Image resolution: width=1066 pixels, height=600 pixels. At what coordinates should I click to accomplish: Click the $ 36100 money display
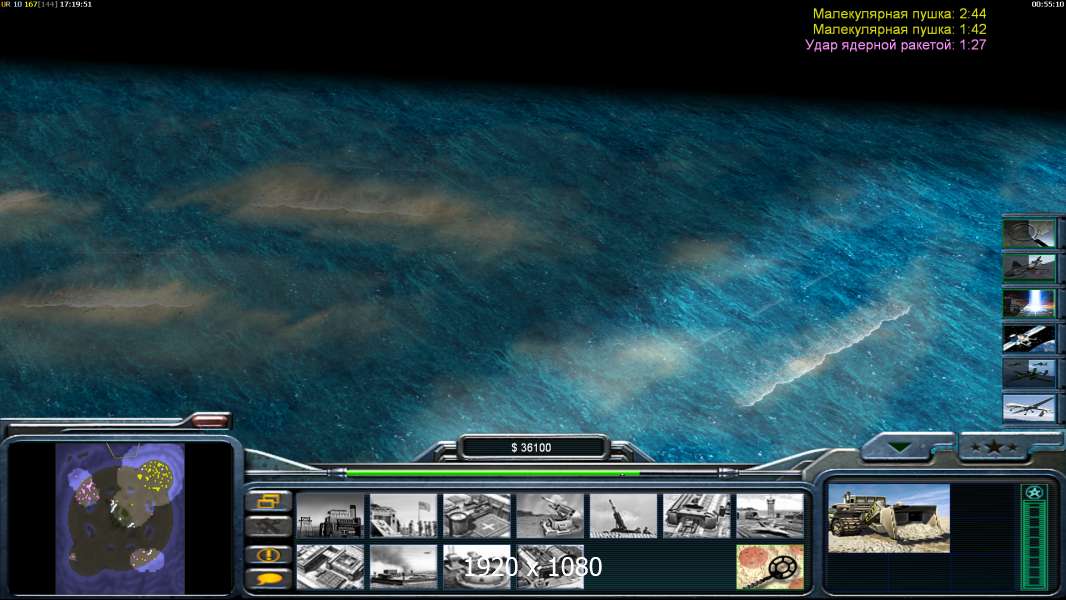tap(531, 448)
